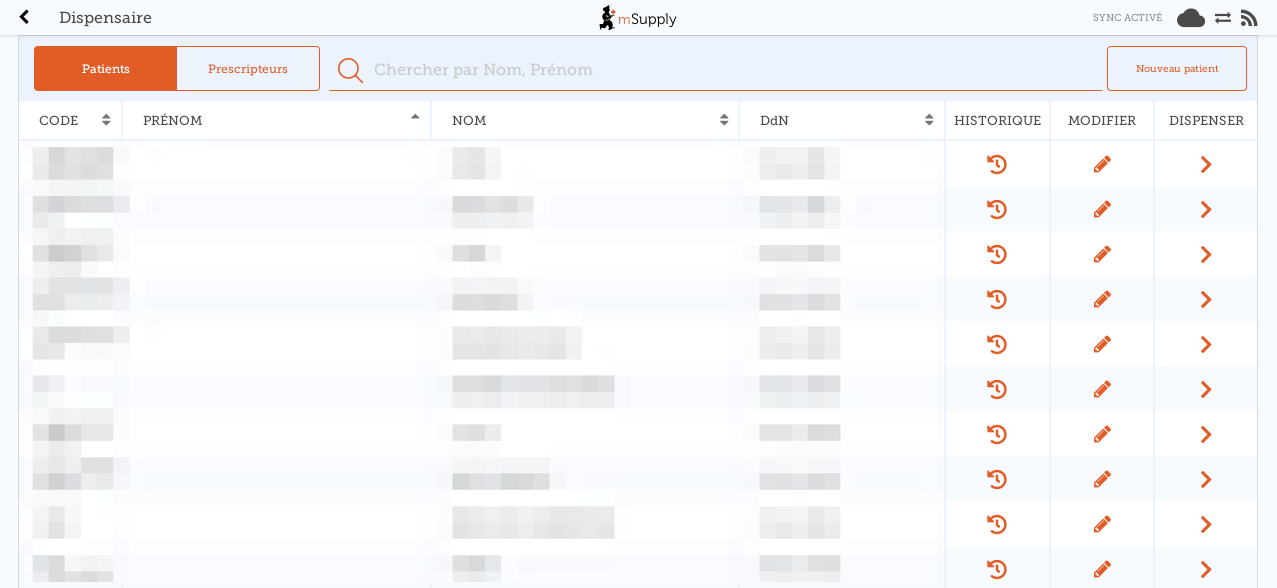Edit the second patient row with pencil
Image resolution: width=1277 pixels, height=588 pixels.
pos(1102,209)
